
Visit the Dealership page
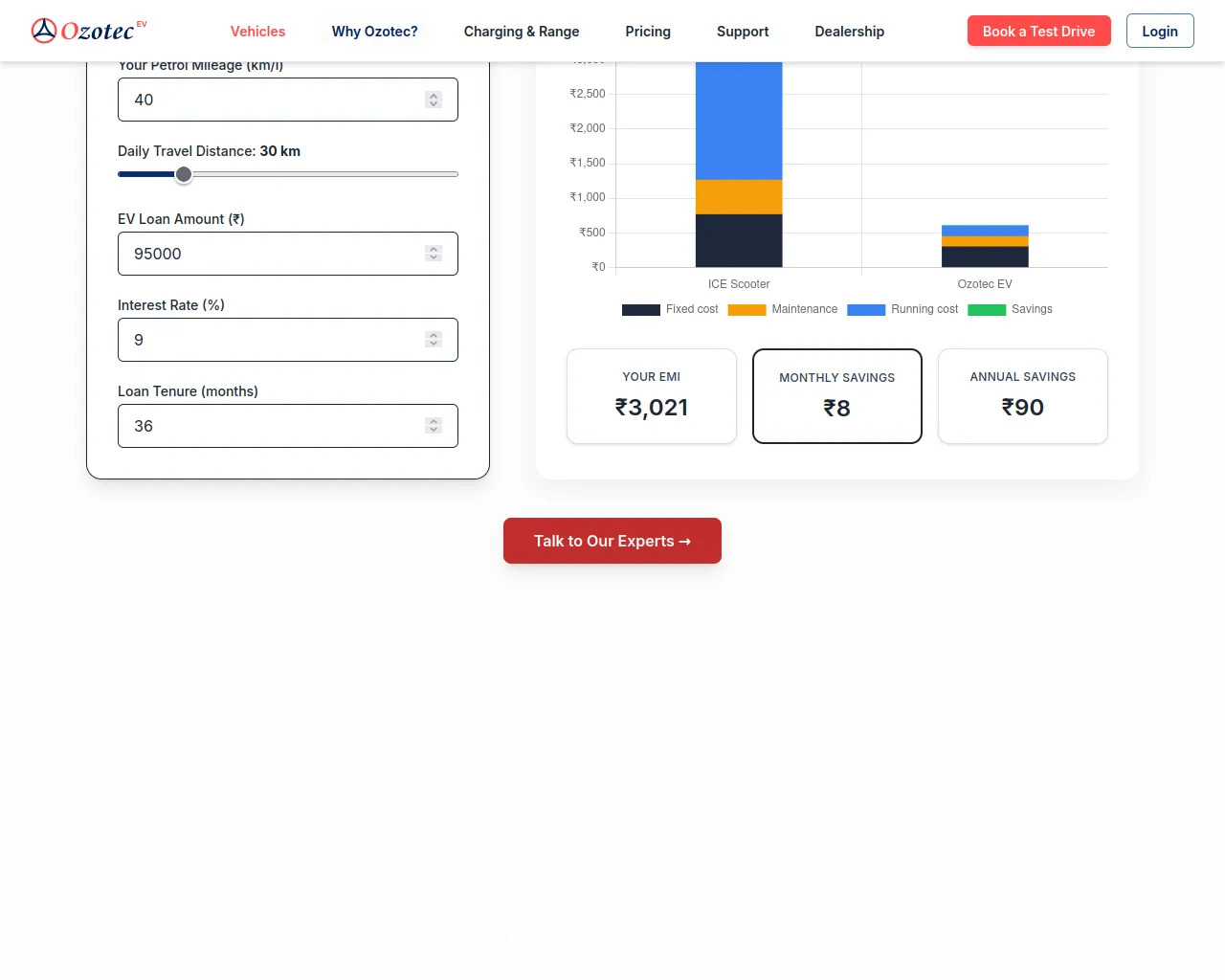(x=850, y=32)
